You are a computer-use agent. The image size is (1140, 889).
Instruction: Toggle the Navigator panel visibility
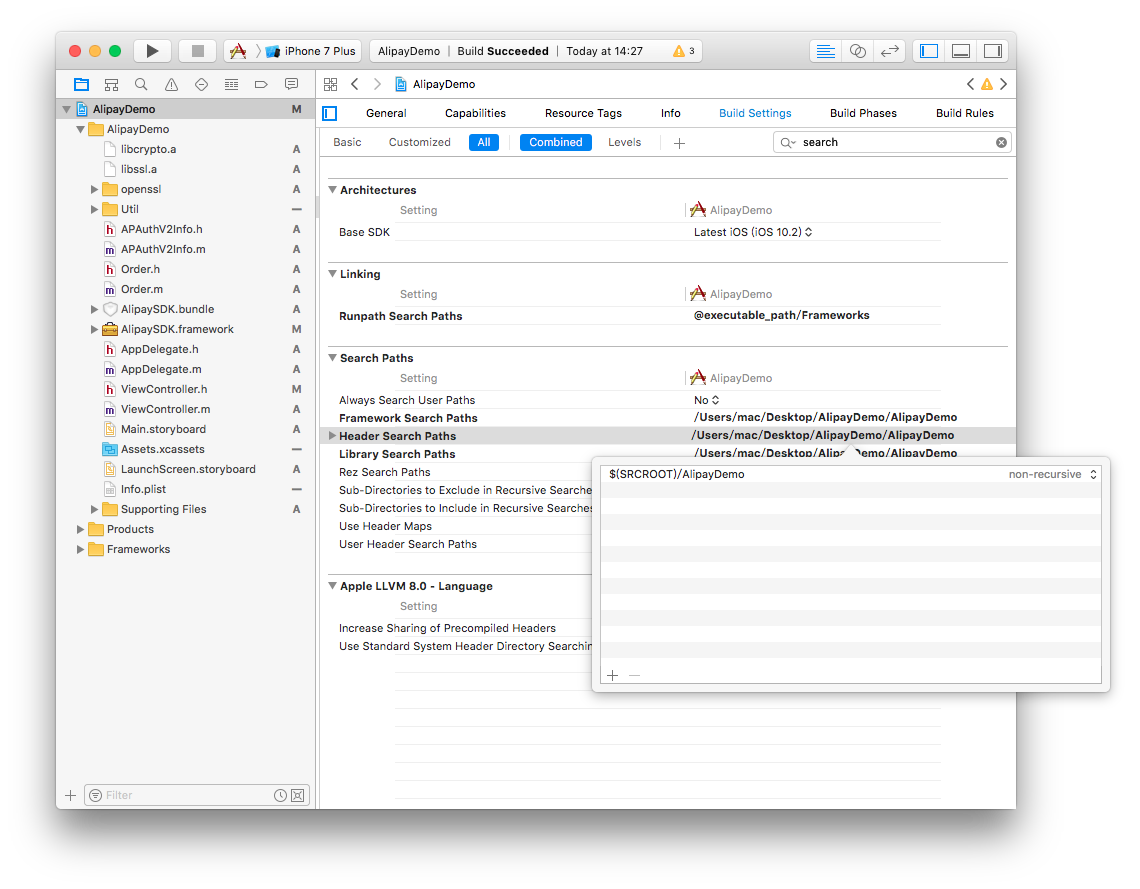tap(928, 51)
